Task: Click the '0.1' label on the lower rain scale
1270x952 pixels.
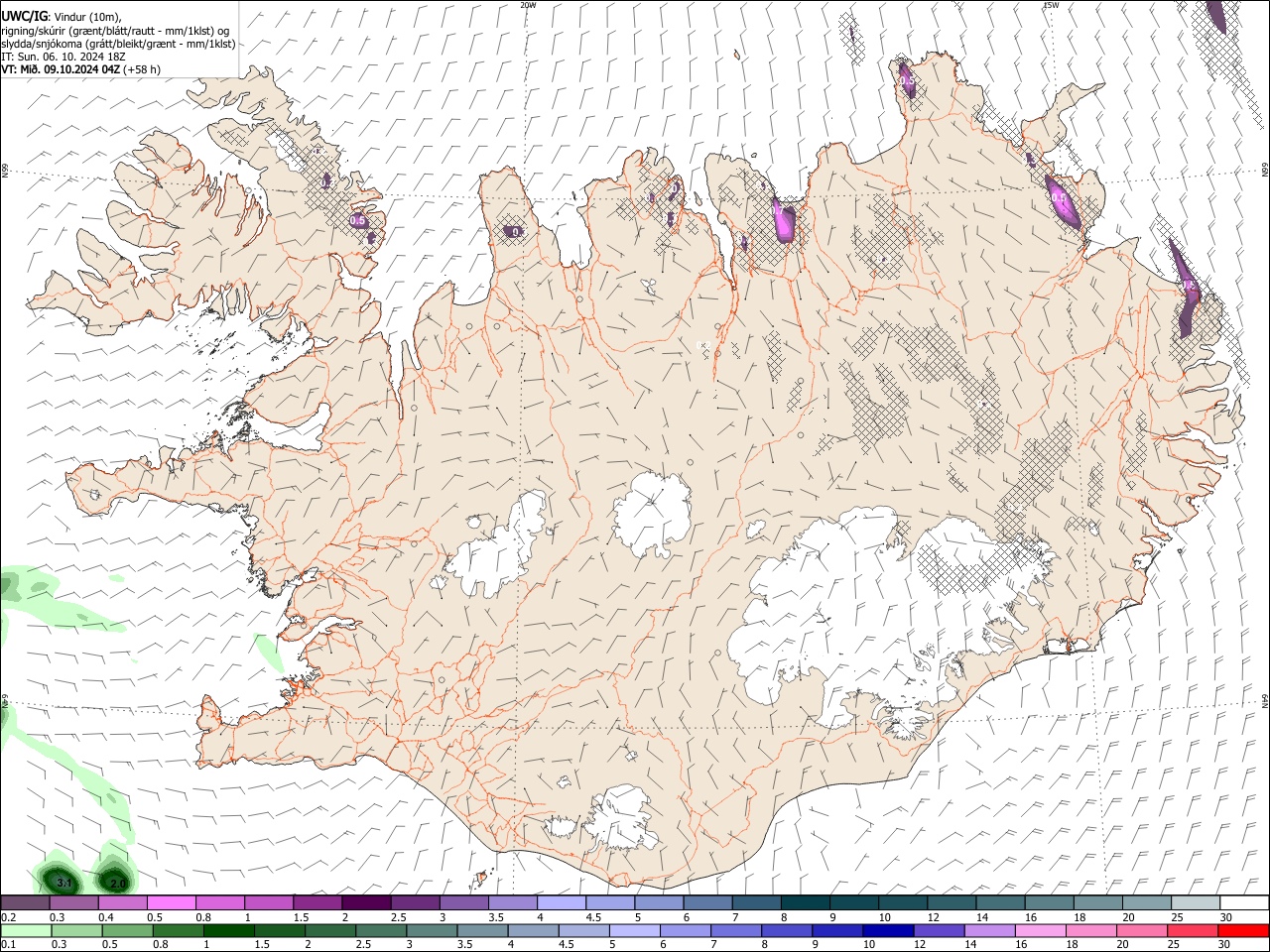Action: pos(9,944)
